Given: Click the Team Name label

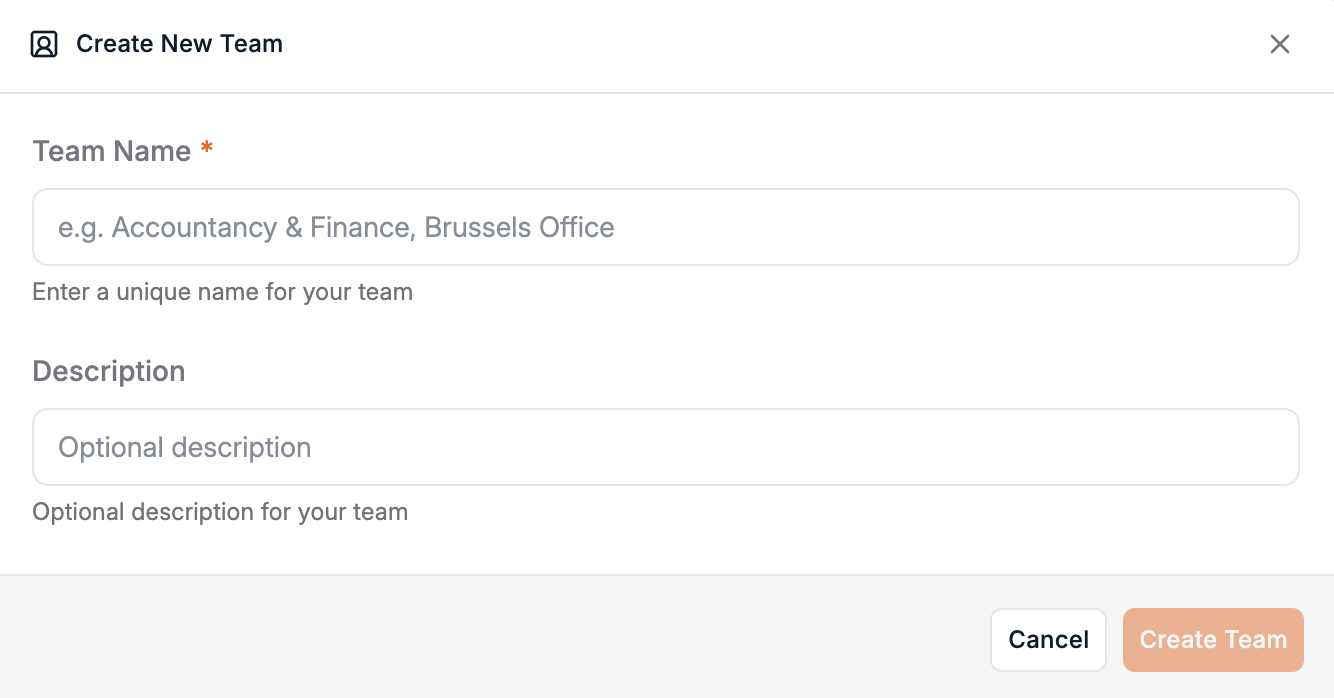Looking at the screenshot, I should pos(111,151).
